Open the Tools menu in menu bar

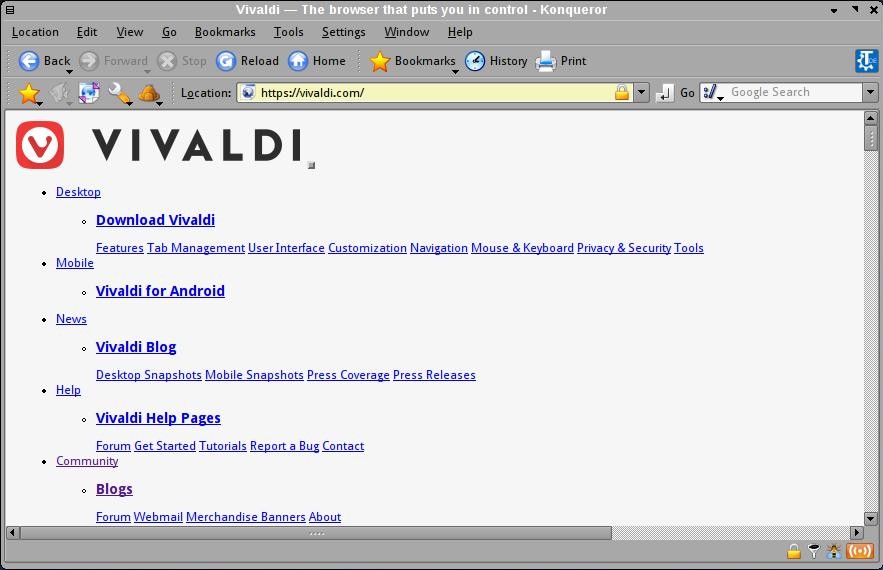[x=288, y=32]
